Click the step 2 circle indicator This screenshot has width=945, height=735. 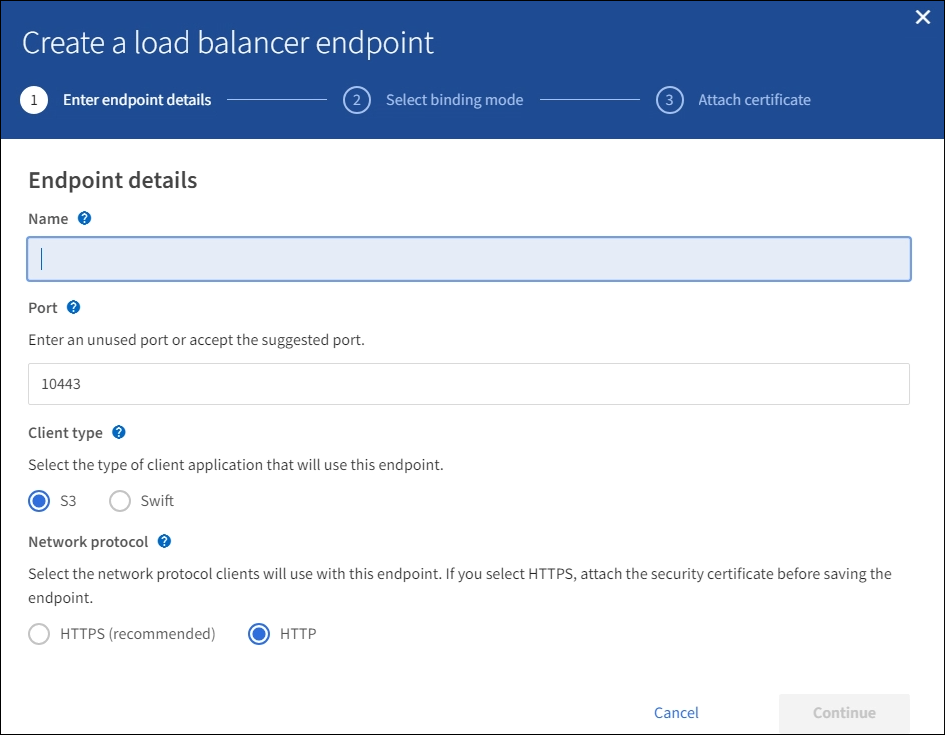click(x=356, y=100)
